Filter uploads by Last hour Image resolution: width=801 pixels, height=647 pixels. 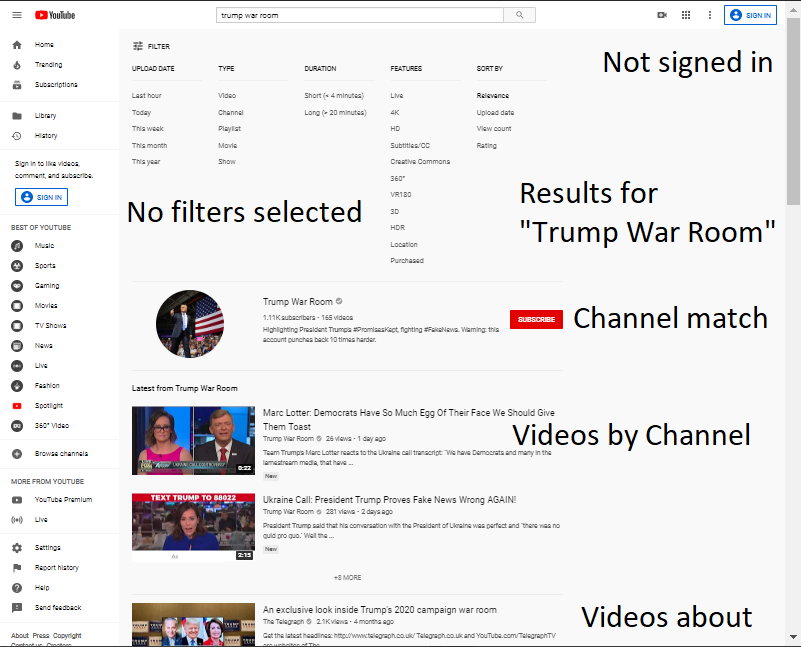pyautogui.click(x=147, y=95)
